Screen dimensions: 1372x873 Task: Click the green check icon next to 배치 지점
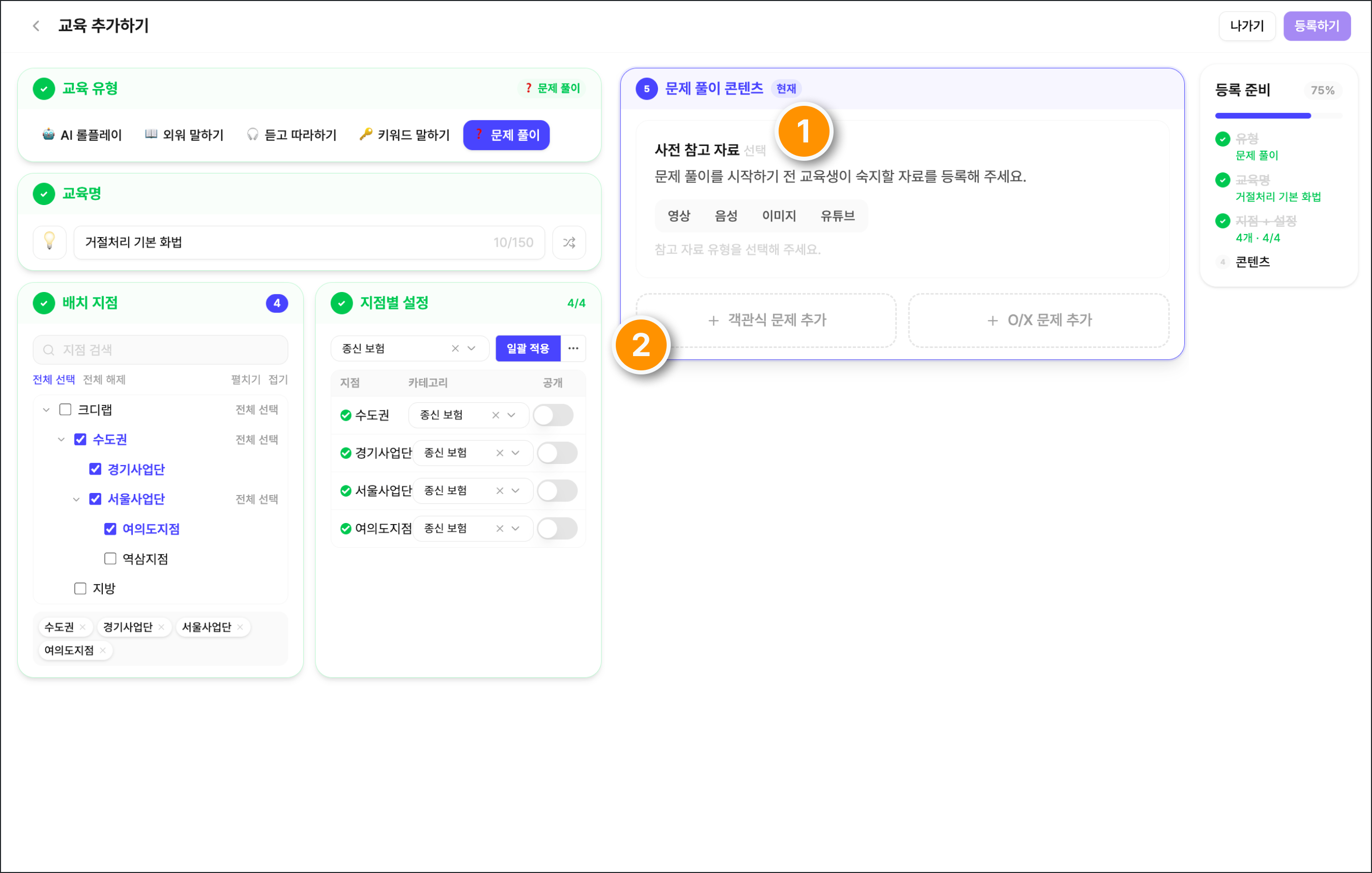tap(44, 303)
